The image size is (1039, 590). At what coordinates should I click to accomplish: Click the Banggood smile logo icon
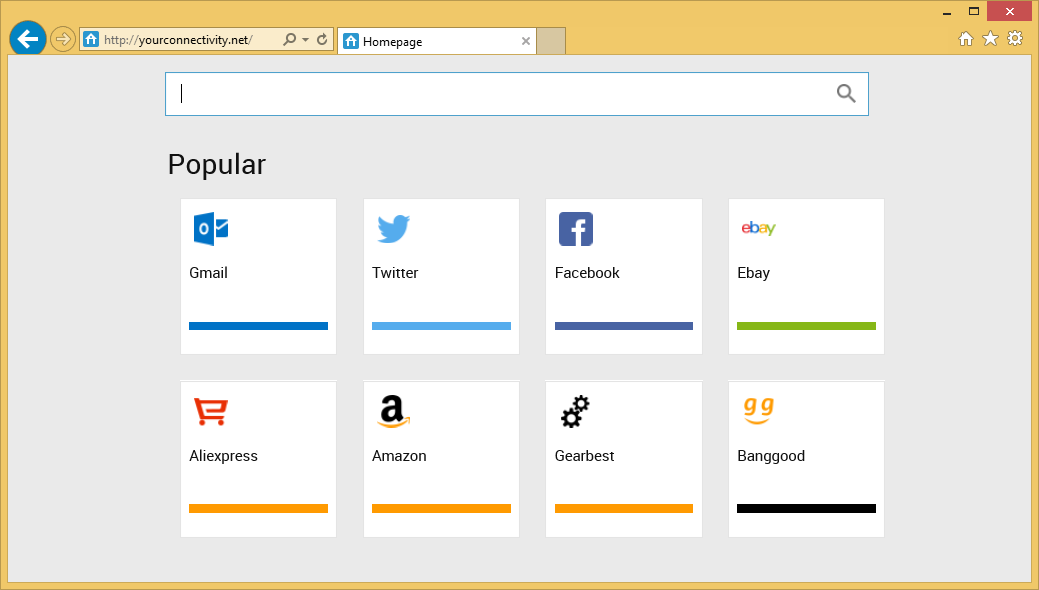759,411
